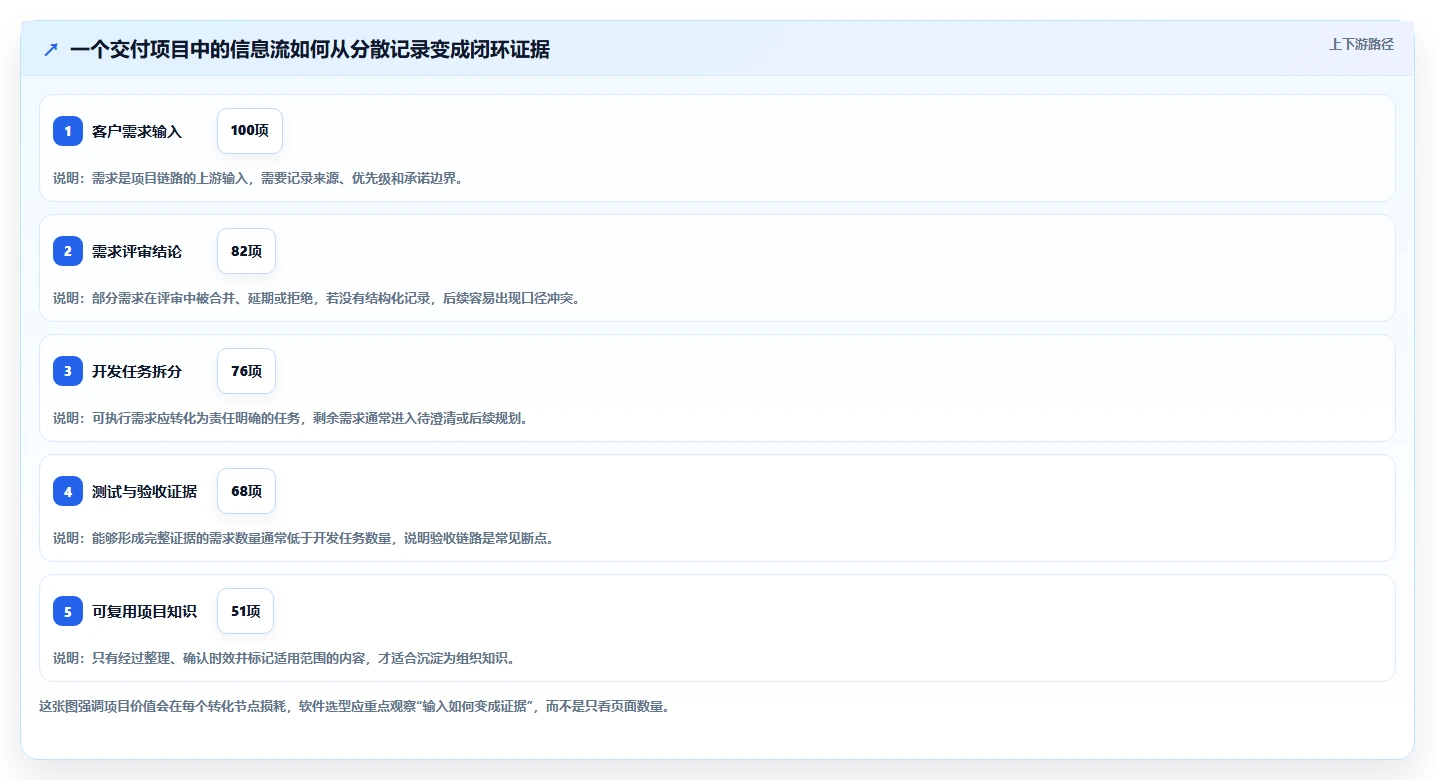Click the 68项 value chip
This screenshot has width=1435, height=780.
(x=246, y=491)
